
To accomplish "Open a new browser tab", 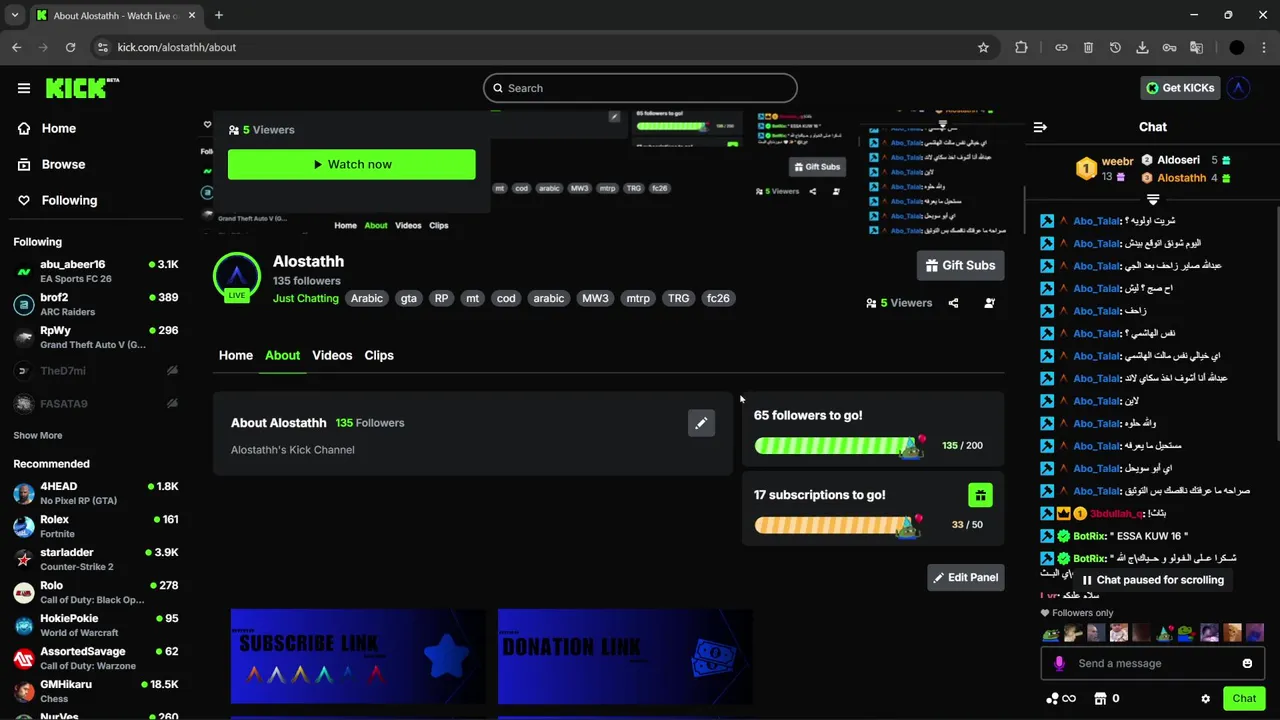I will pyautogui.click(x=219, y=15).
